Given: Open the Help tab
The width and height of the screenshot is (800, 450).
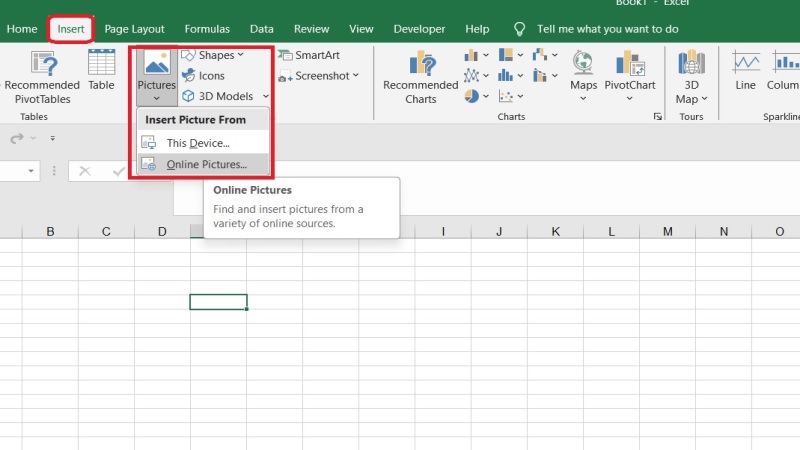Looking at the screenshot, I should click(x=477, y=29).
